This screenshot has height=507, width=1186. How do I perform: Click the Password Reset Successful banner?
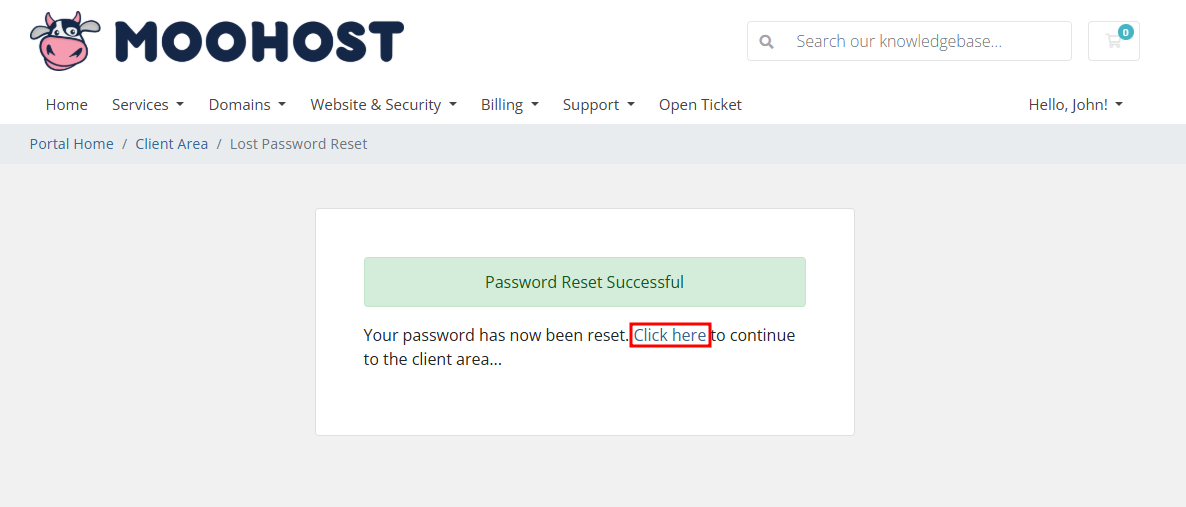[585, 282]
